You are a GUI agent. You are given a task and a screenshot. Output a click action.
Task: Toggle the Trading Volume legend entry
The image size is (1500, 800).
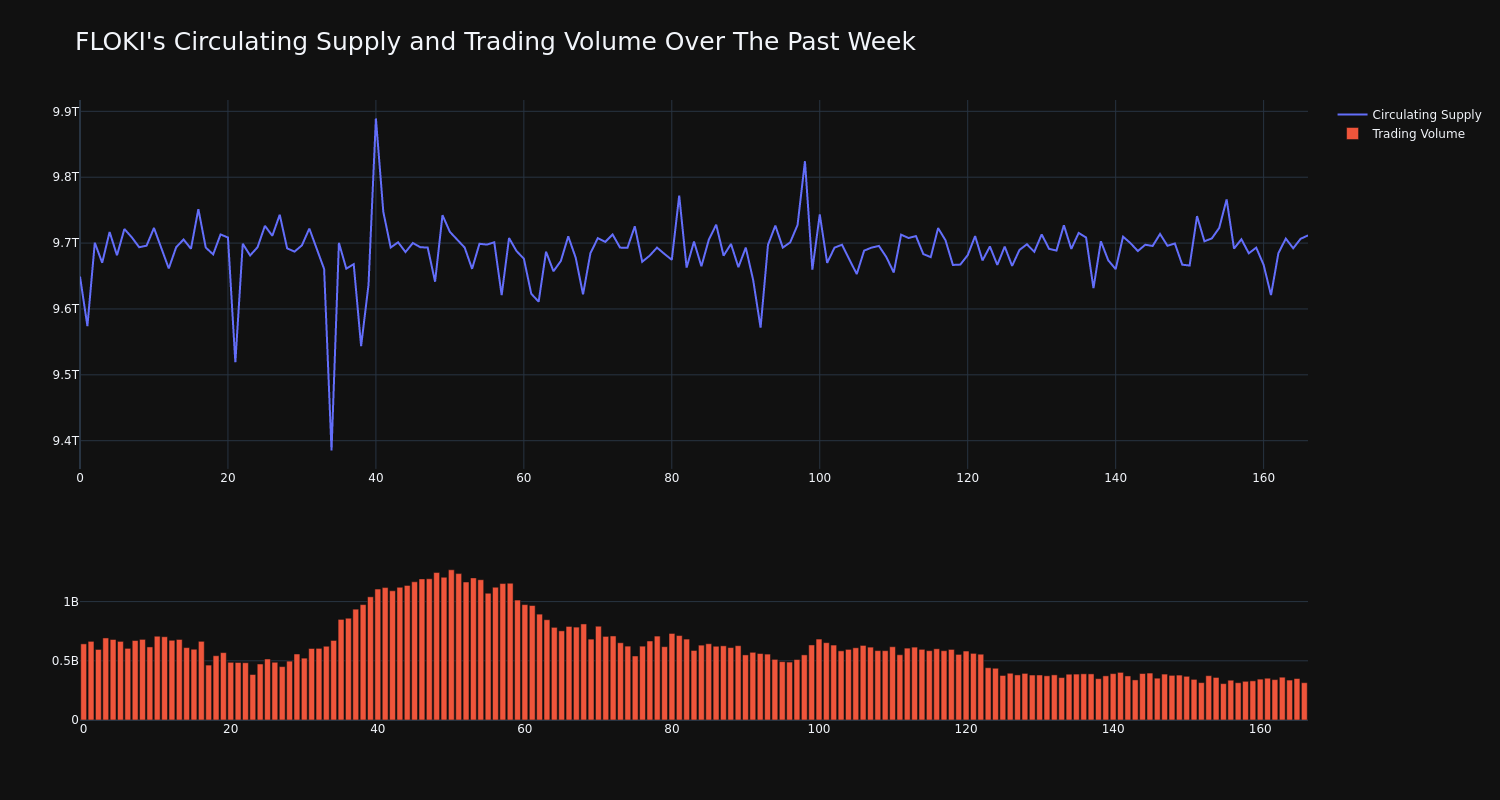[1409, 134]
